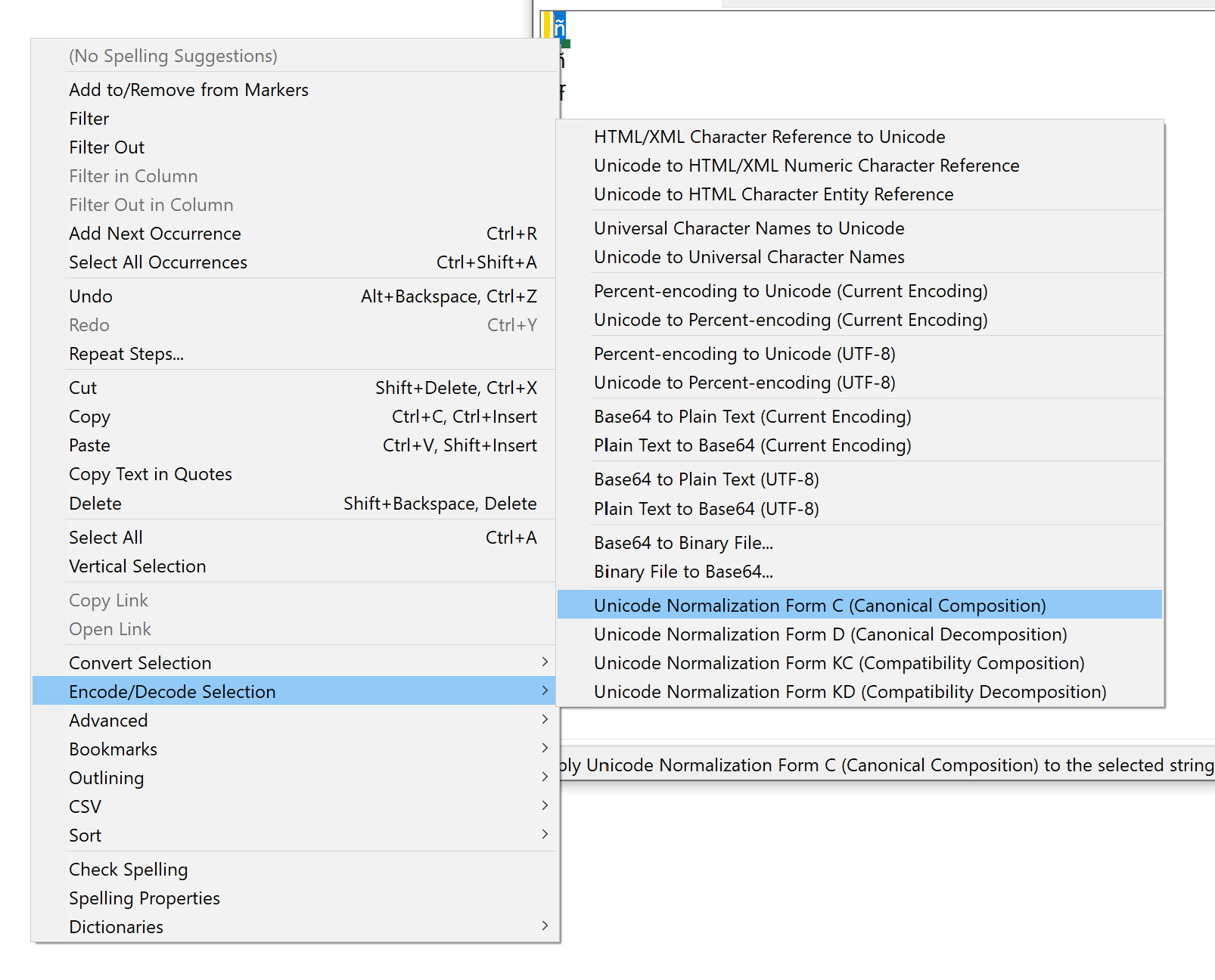Open Repeat Steps... dialog

(295, 354)
